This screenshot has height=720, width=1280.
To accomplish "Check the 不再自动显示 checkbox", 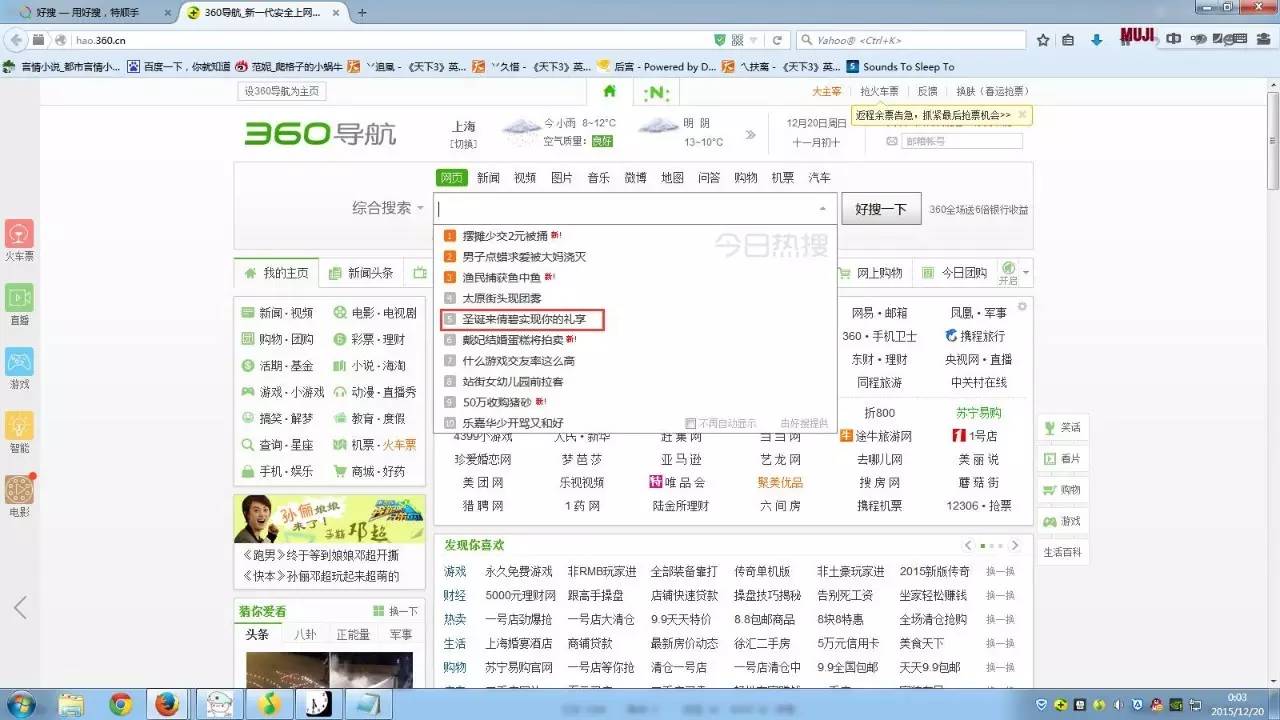I will 690,423.
